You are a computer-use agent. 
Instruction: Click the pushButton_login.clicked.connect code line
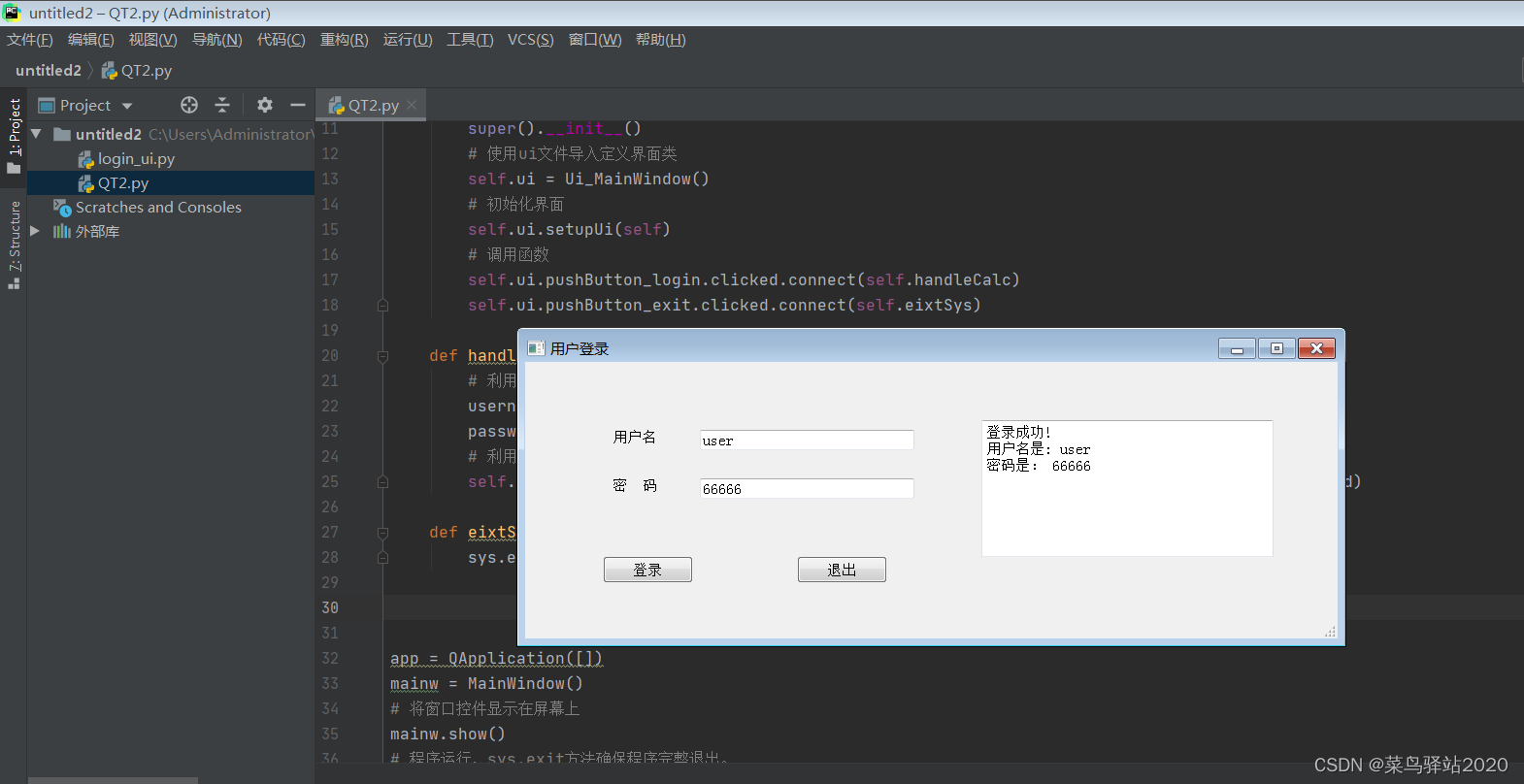(744, 280)
